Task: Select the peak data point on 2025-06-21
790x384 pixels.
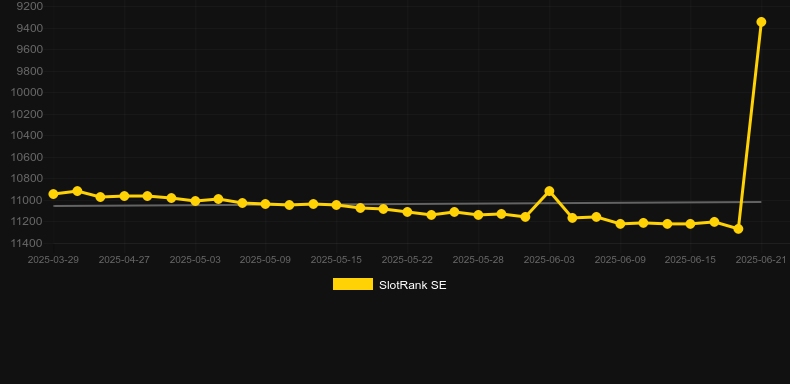Action: tap(761, 22)
